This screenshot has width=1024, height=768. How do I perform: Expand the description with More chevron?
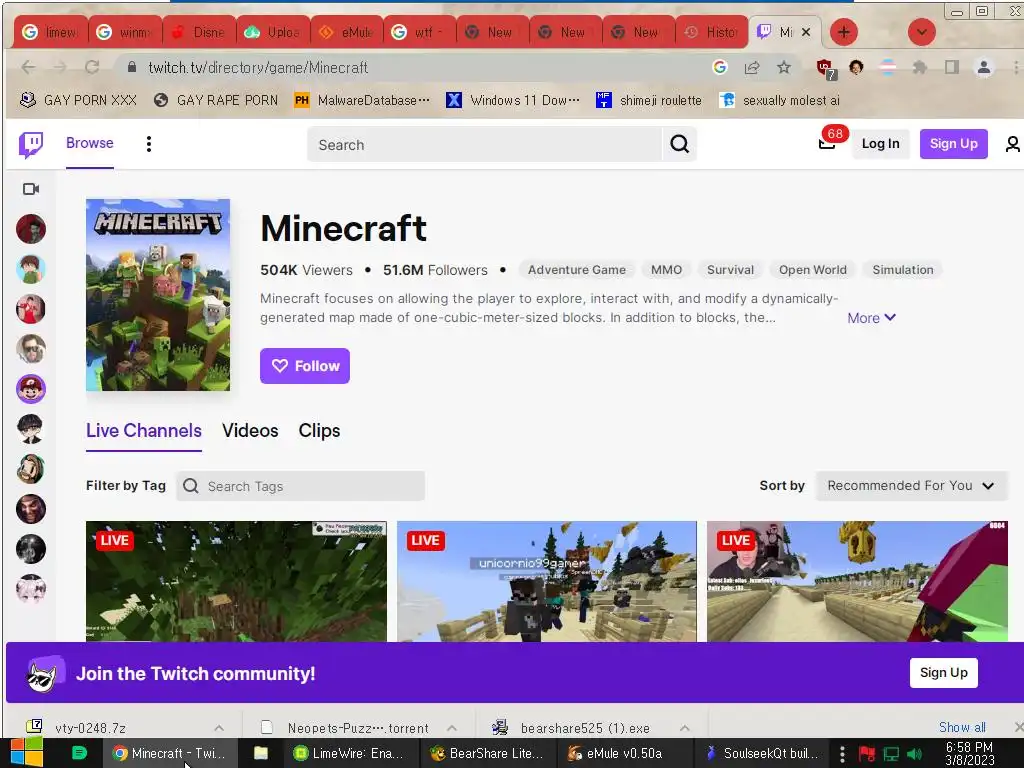click(871, 318)
